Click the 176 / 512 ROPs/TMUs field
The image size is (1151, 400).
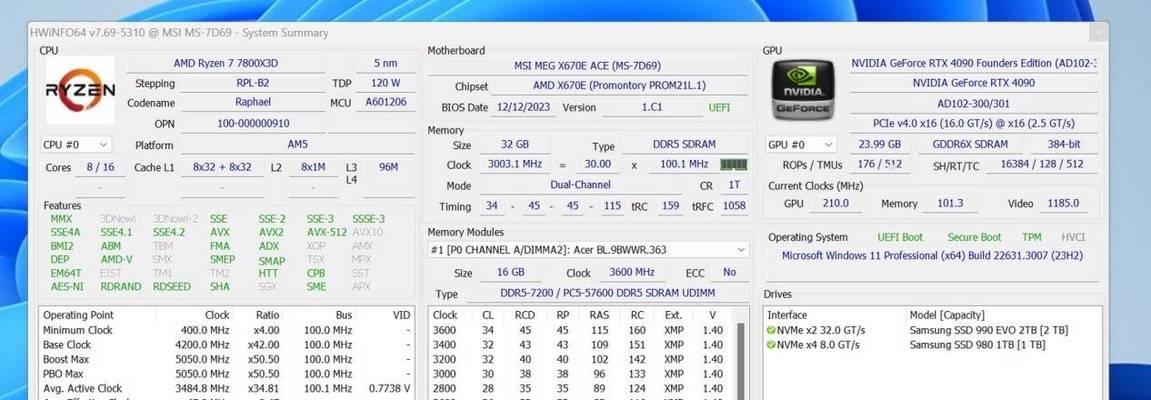[x=879, y=164]
